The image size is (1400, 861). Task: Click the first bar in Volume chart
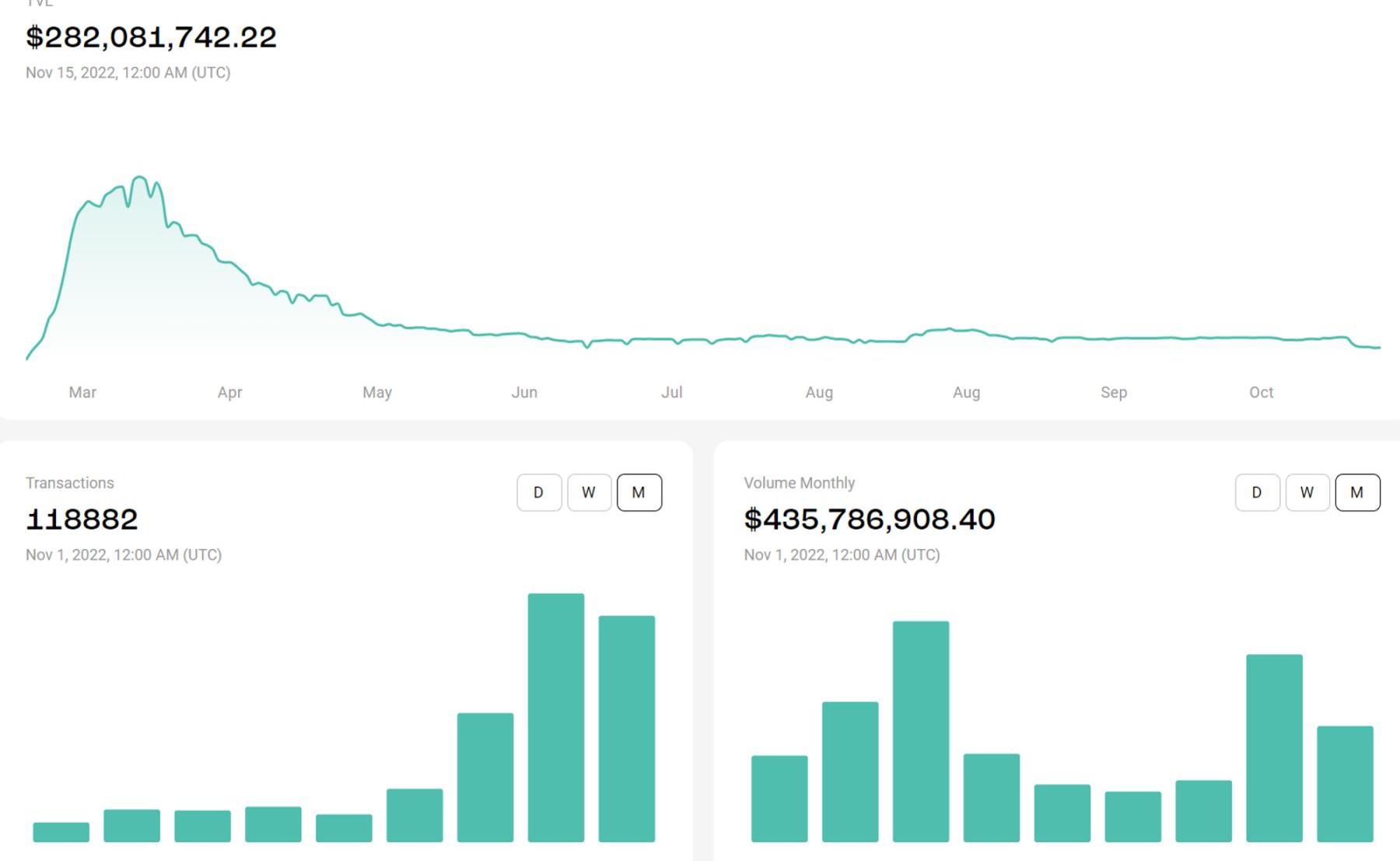(x=779, y=798)
